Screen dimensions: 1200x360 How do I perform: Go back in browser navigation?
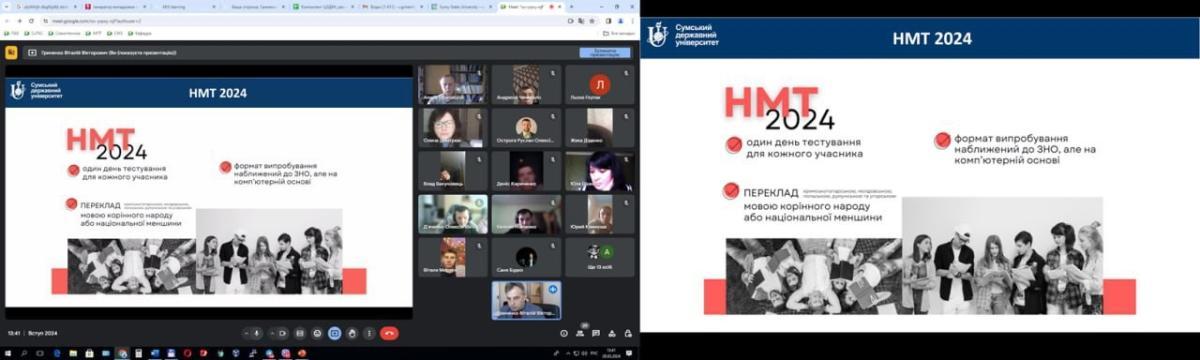coord(7,20)
